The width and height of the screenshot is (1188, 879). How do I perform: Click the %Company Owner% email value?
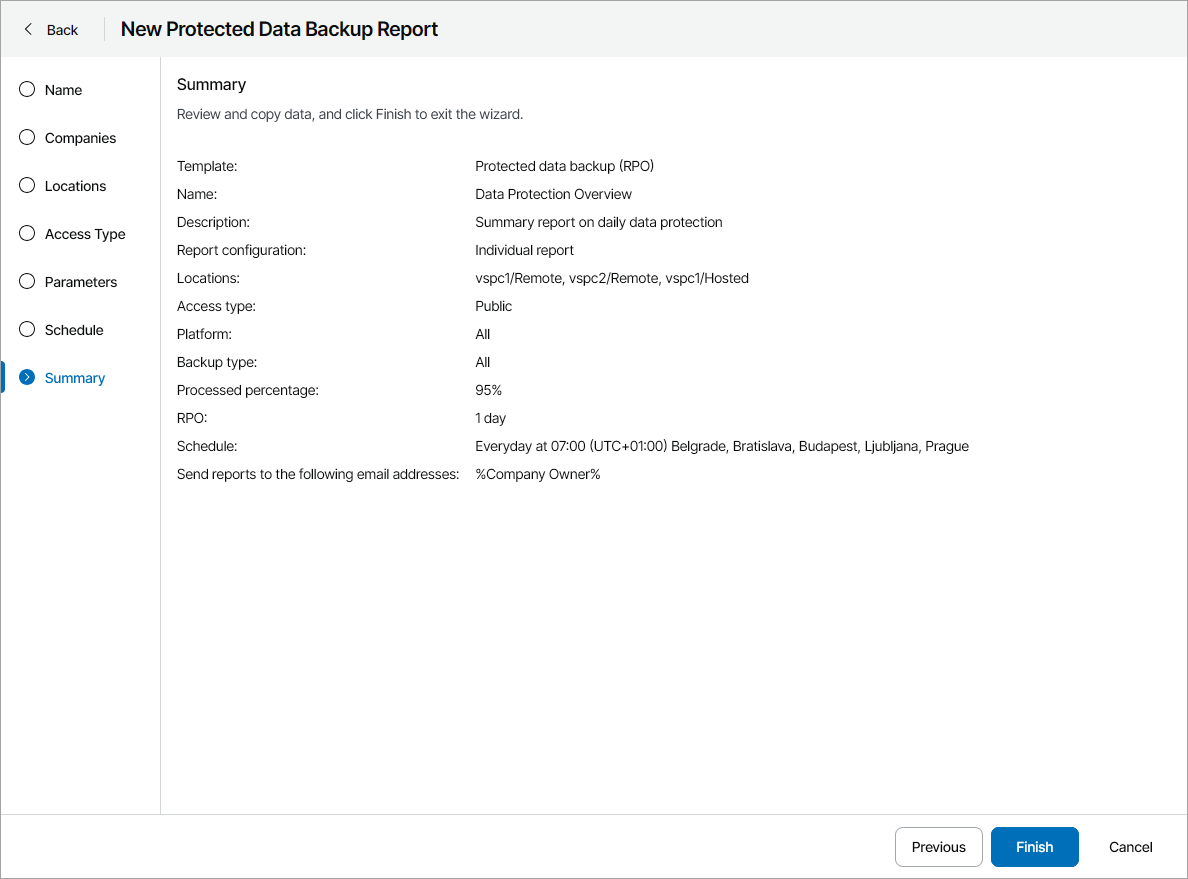[538, 473]
